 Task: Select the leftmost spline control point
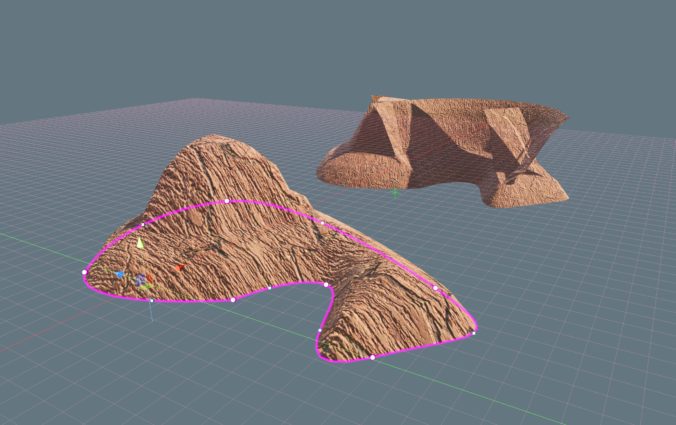pyautogui.click(x=84, y=271)
